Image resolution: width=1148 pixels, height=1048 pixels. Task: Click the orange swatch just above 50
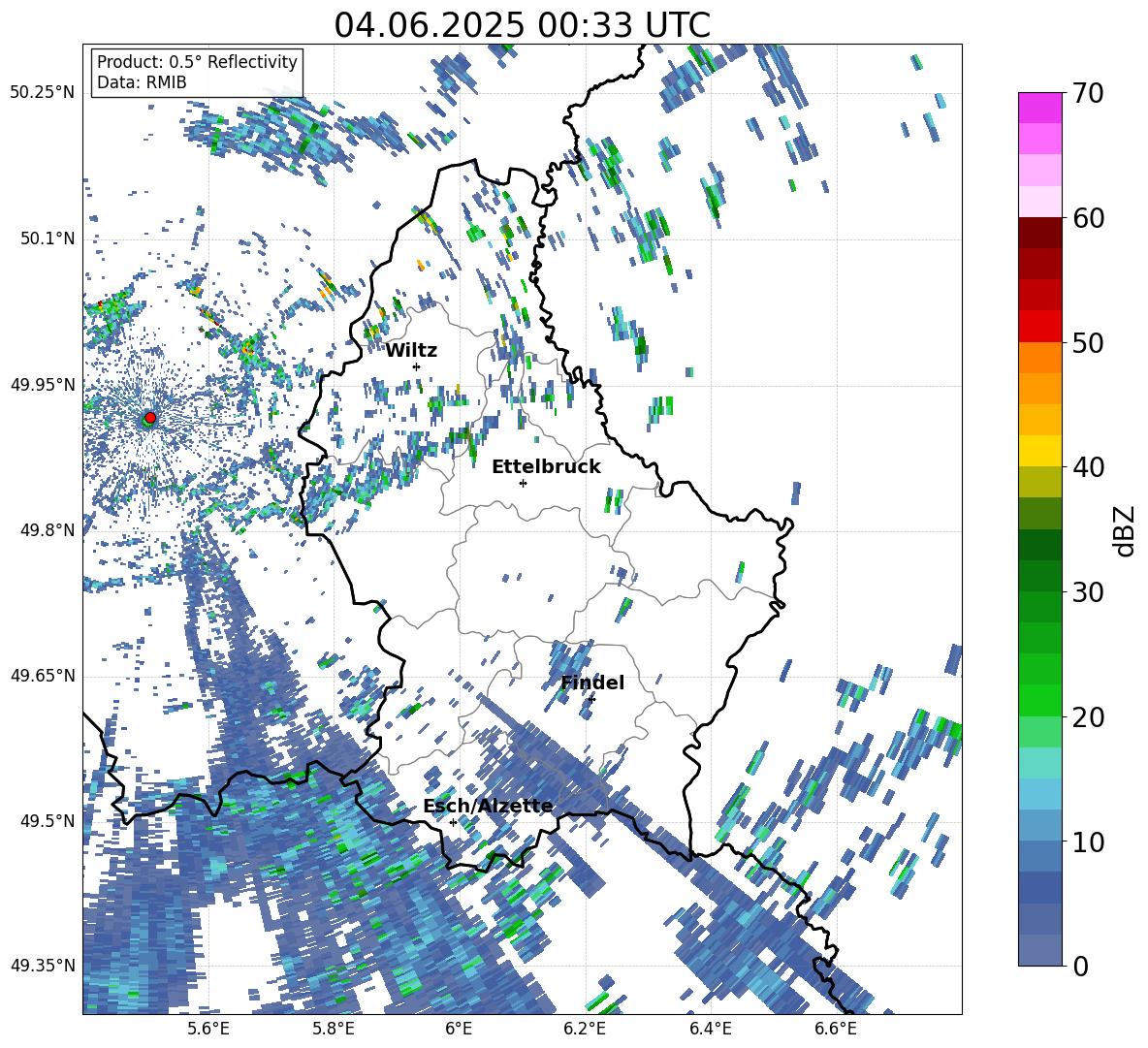(x=1039, y=357)
